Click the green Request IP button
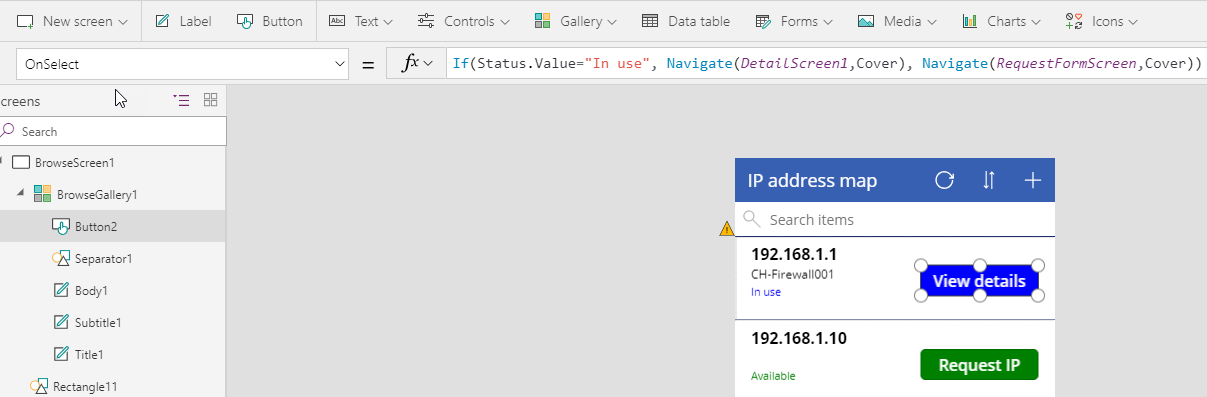This screenshot has width=1207, height=397. pyautogui.click(x=979, y=365)
